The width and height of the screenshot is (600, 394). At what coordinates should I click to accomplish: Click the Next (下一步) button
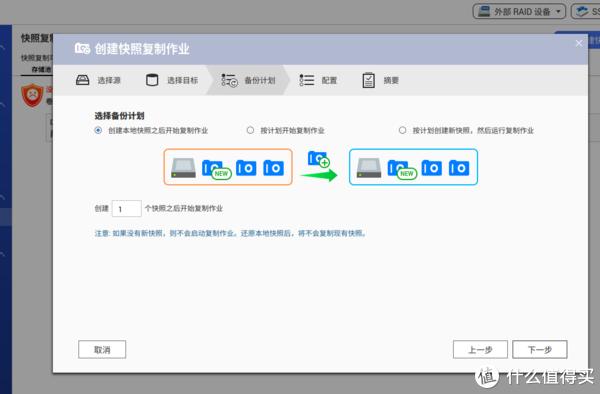[540, 350]
